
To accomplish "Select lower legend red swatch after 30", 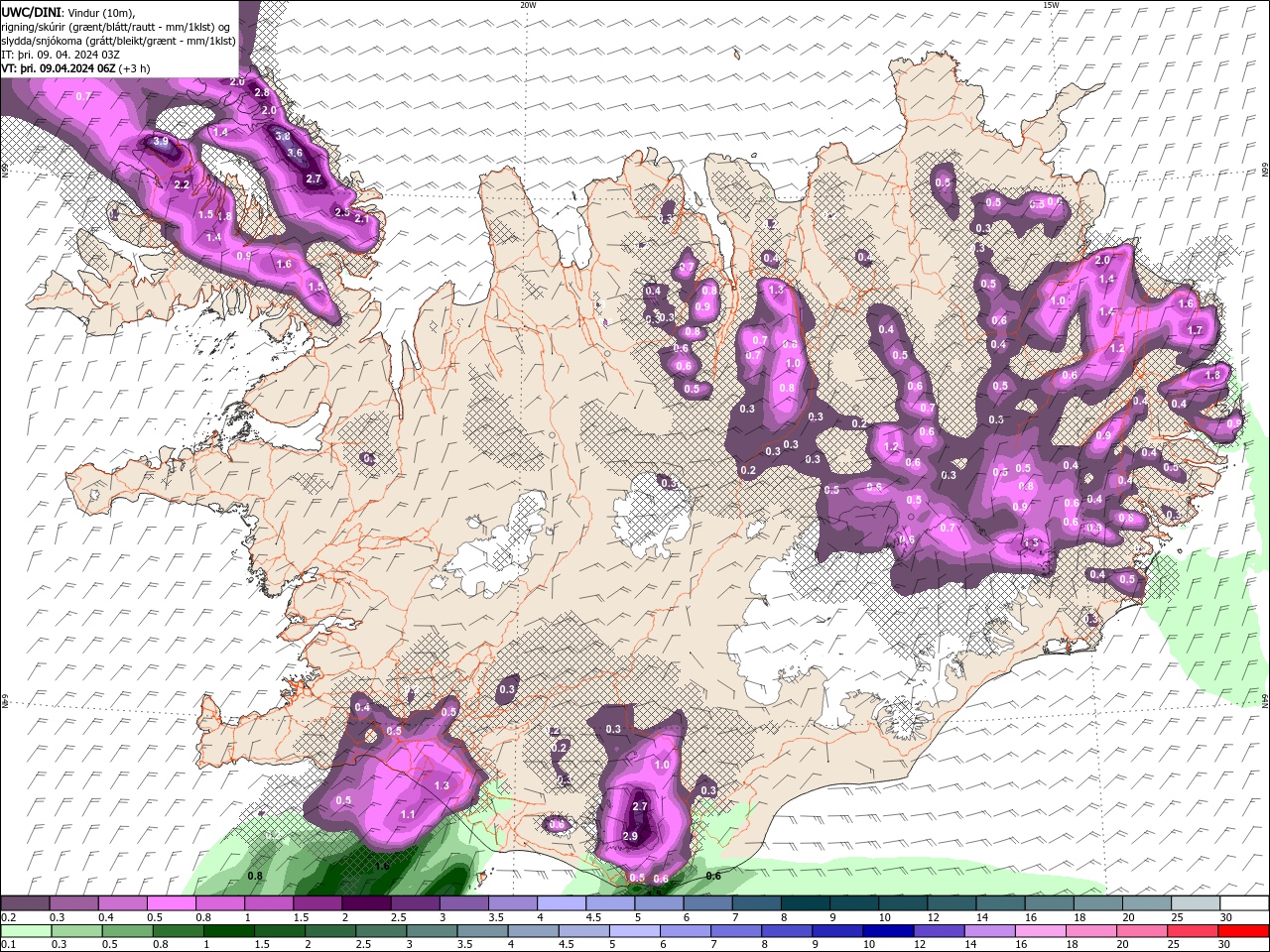I will point(1243,931).
